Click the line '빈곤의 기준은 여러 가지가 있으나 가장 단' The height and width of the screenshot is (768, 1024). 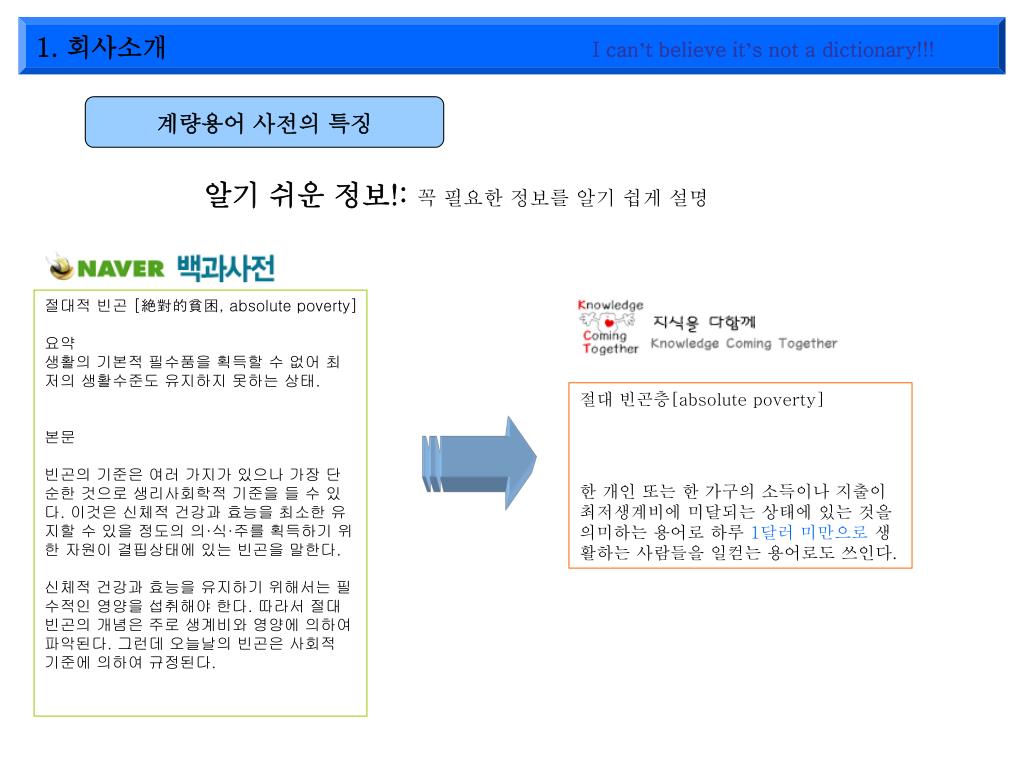click(x=192, y=474)
